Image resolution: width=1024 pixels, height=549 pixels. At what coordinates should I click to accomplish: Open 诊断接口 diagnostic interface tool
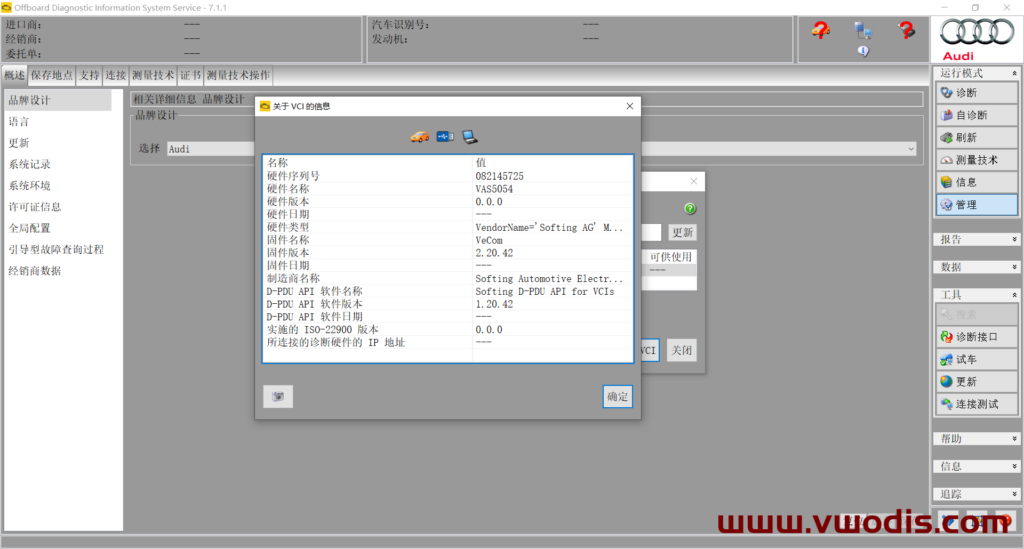pos(976,338)
